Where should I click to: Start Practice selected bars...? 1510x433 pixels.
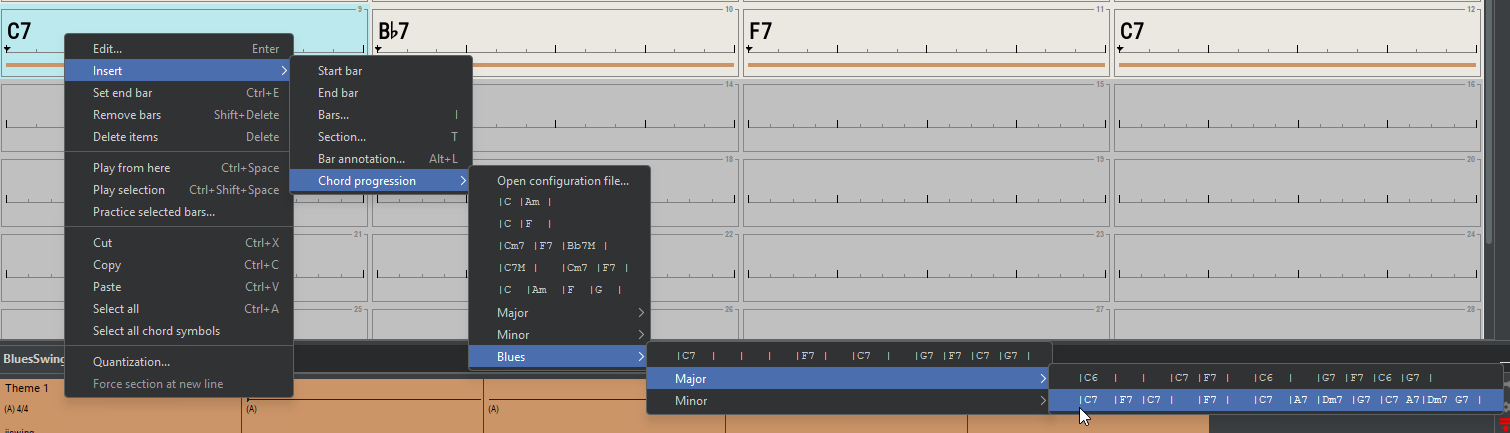click(153, 212)
